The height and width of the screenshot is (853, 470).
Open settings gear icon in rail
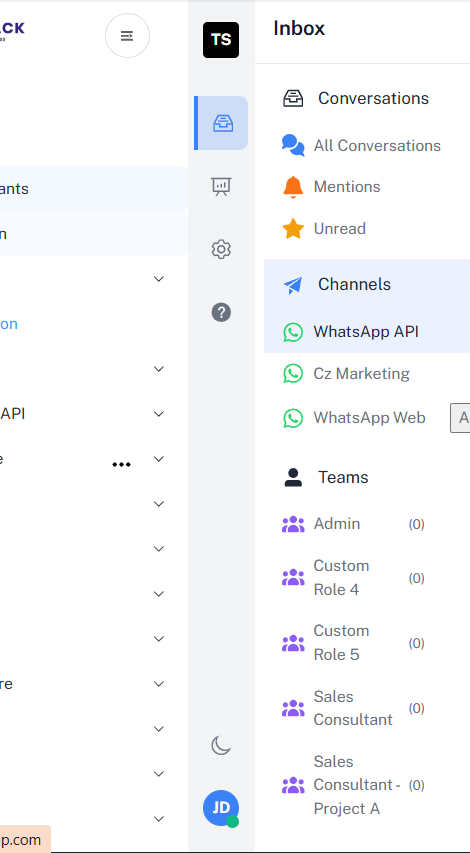221,250
